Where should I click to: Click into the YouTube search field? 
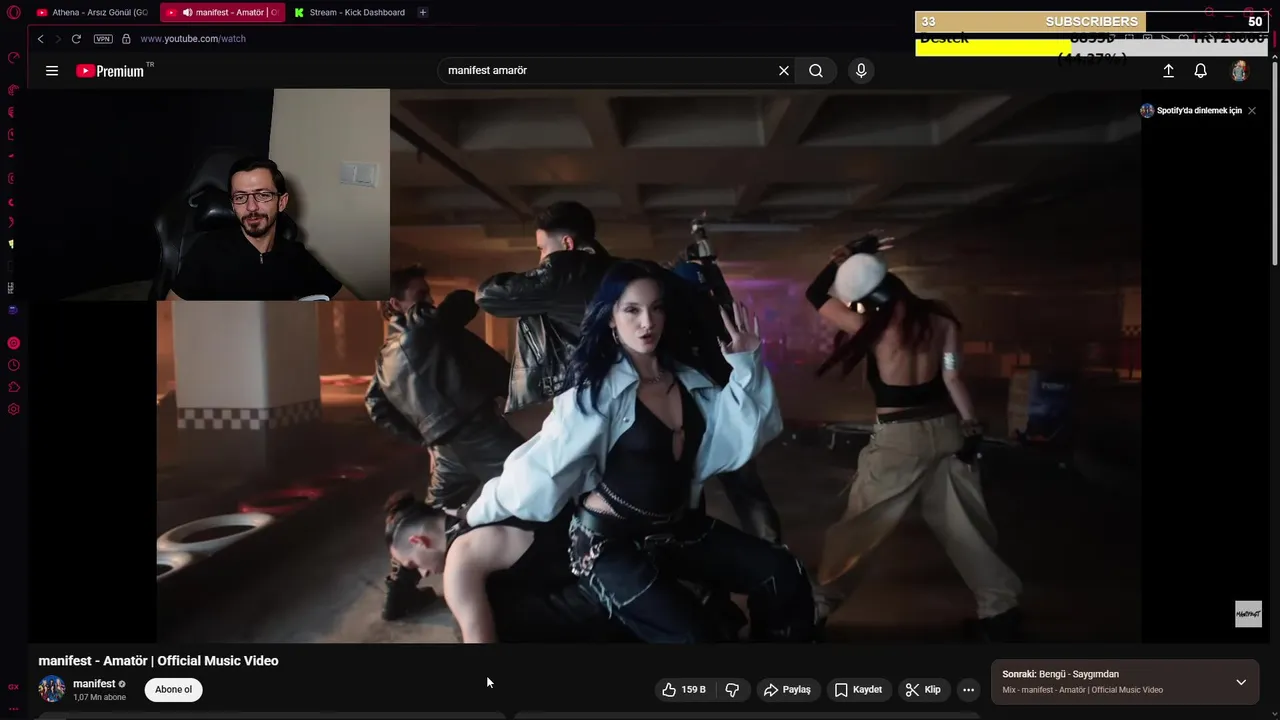tap(608, 71)
